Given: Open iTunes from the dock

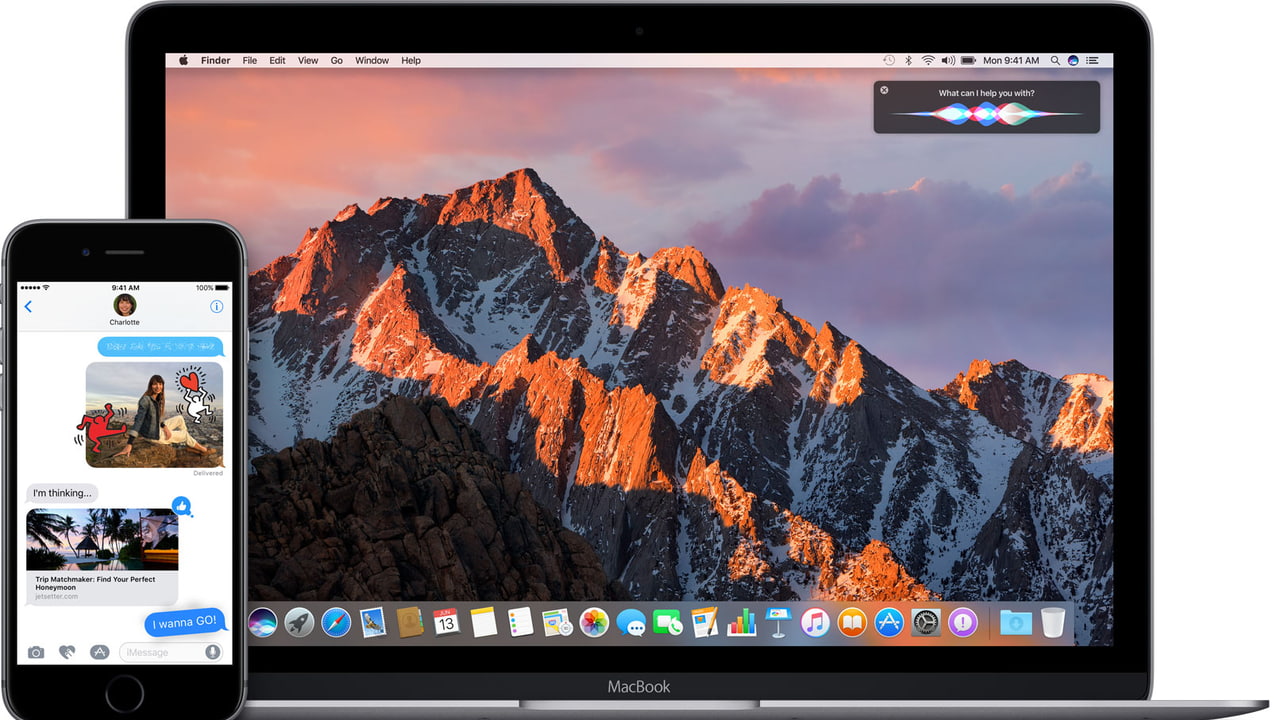Looking at the screenshot, I should point(815,623).
